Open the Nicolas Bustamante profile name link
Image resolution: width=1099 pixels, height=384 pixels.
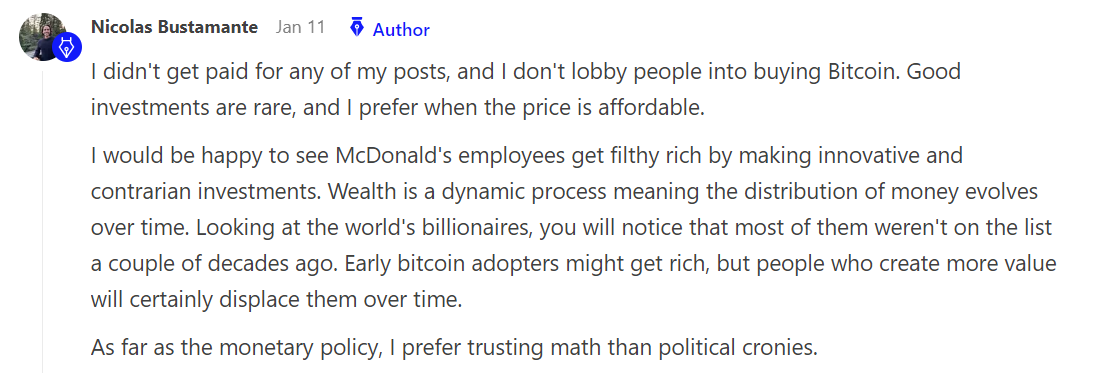[175, 27]
